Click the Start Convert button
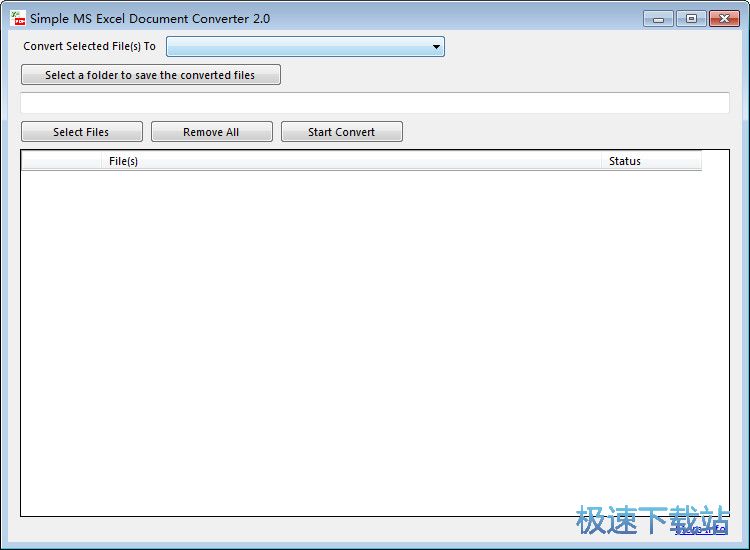Screen dimensions: 750x550 coord(342,132)
